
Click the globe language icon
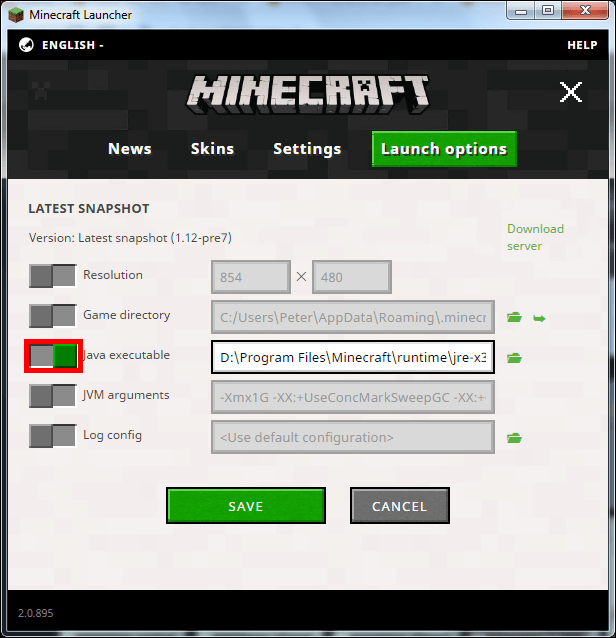[x=26, y=45]
